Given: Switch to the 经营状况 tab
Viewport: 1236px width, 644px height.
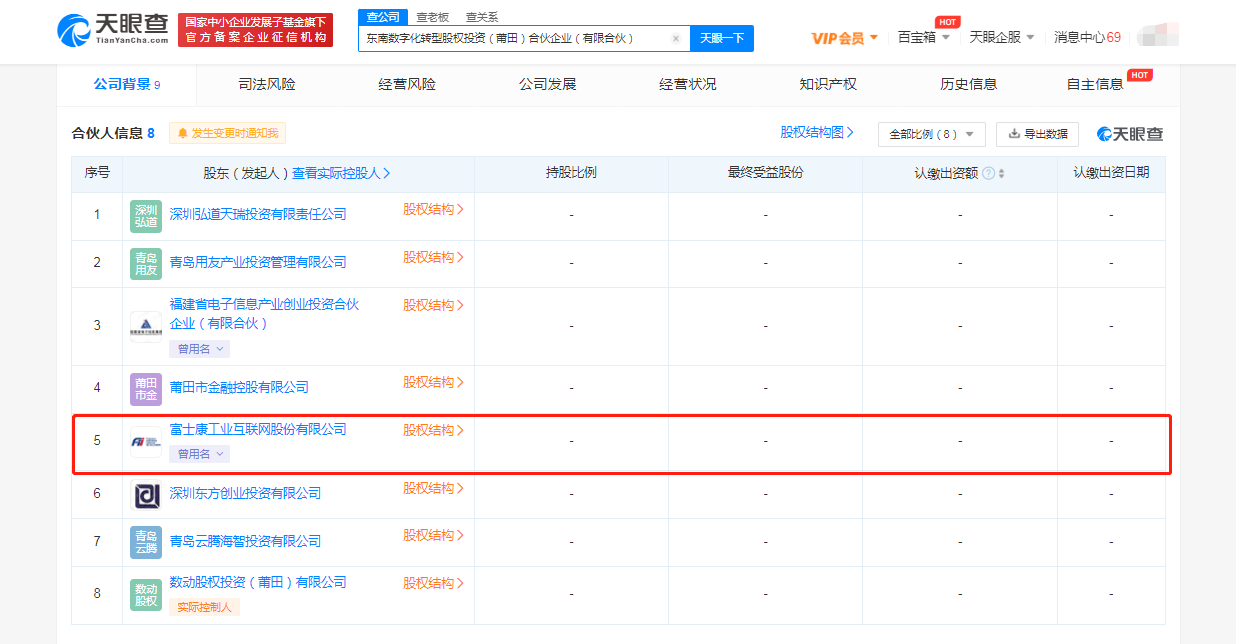Looking at the screenshot, I should click(x=688, y=85).
